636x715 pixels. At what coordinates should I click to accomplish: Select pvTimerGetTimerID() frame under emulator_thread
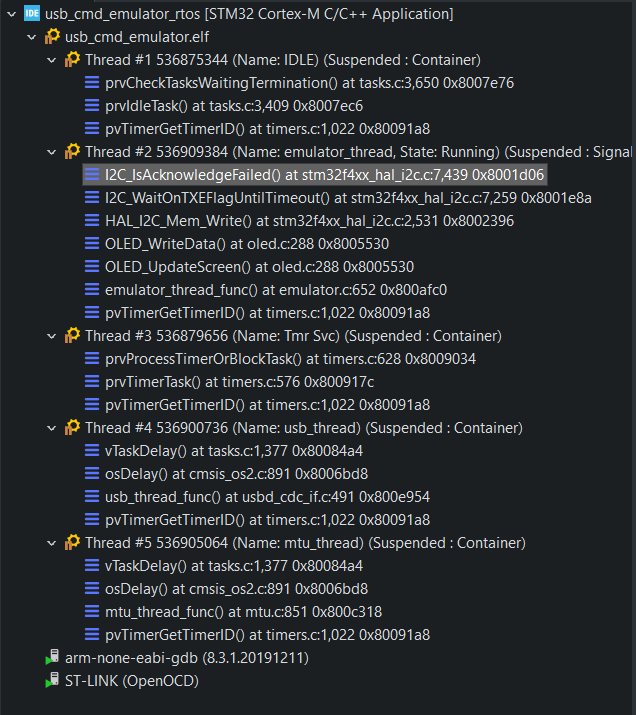tap(267, 313)
